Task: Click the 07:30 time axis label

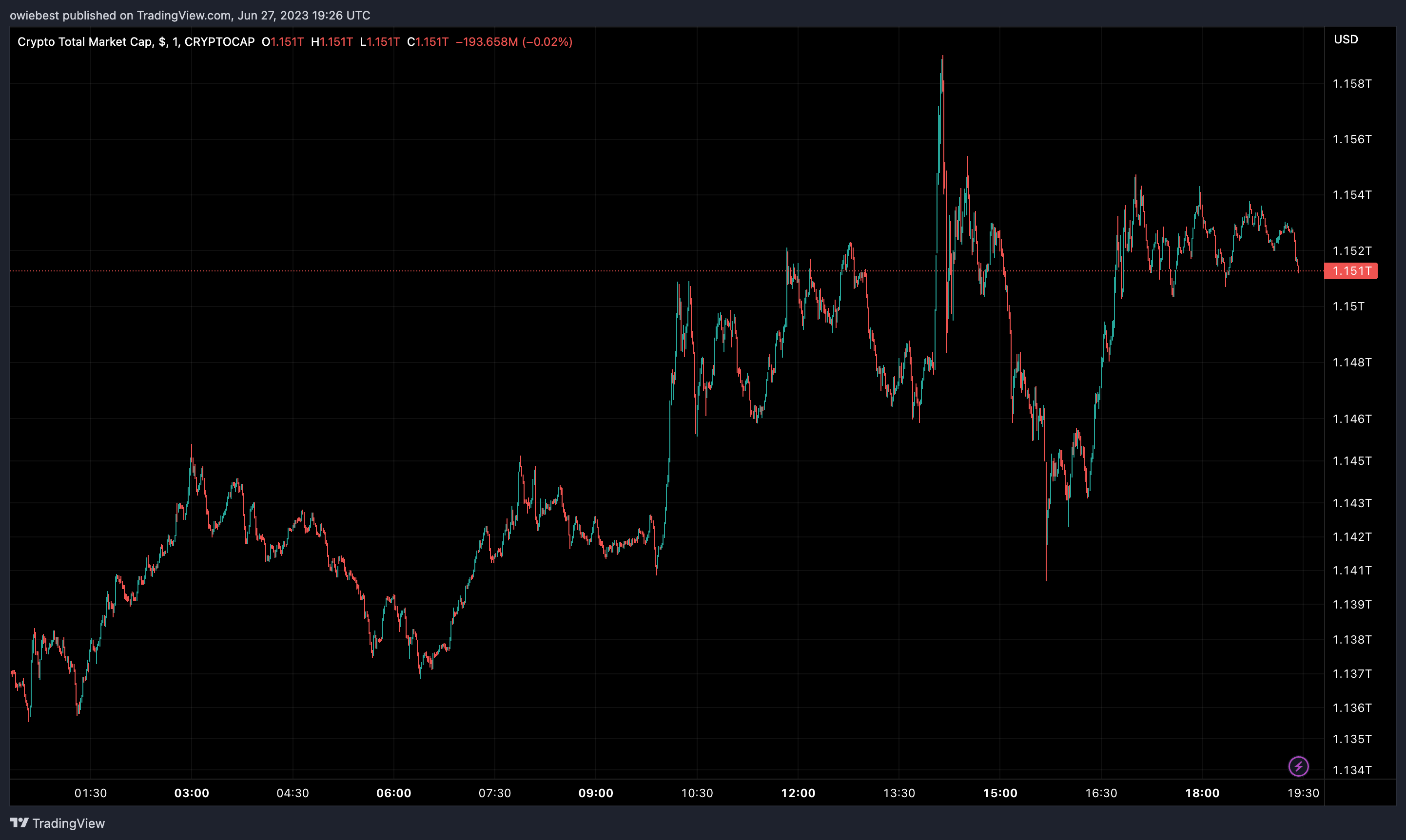Action: 495,793
